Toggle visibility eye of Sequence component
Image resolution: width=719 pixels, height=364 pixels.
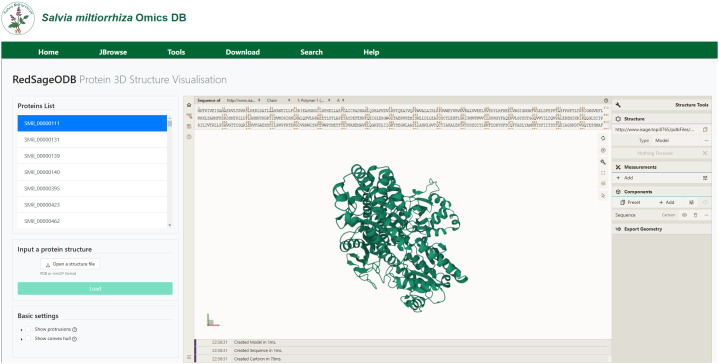(x=684, y=215)
